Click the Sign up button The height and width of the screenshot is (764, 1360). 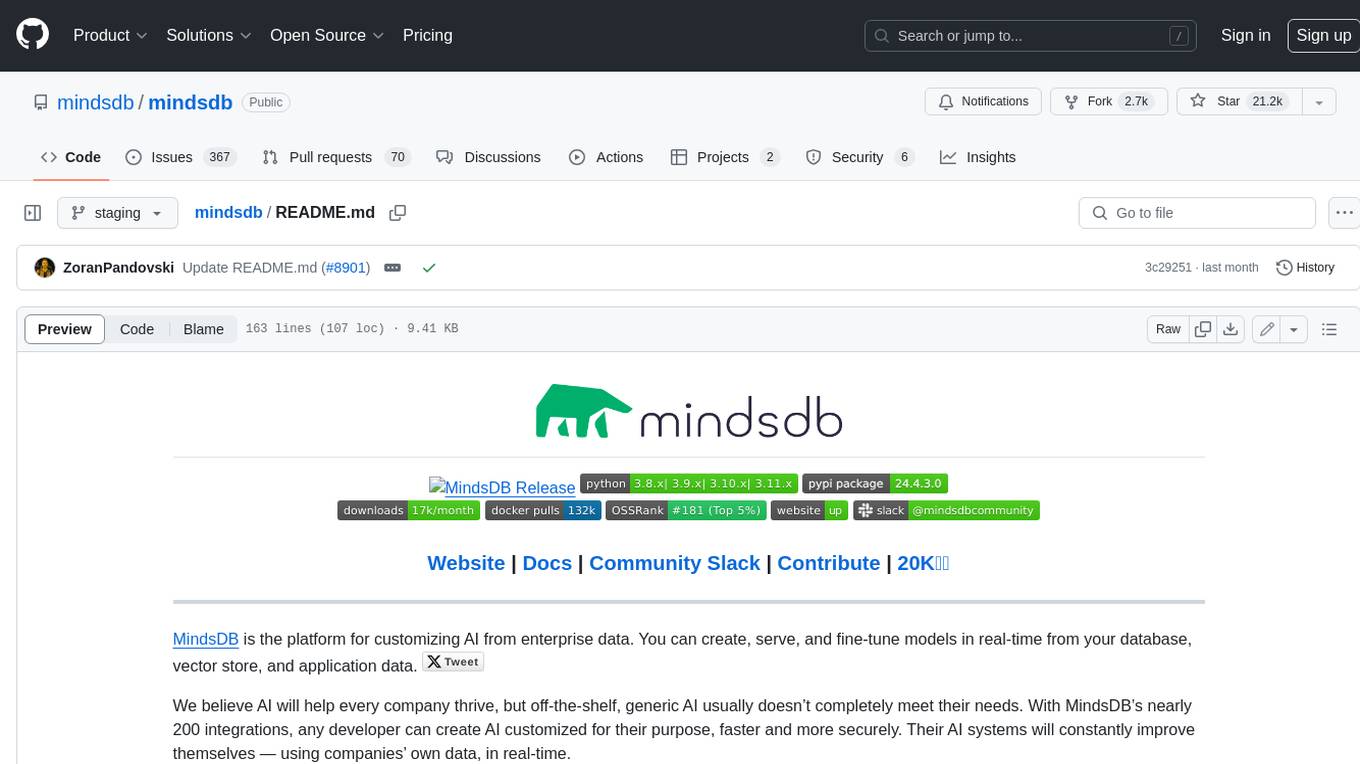(1323, 35)
